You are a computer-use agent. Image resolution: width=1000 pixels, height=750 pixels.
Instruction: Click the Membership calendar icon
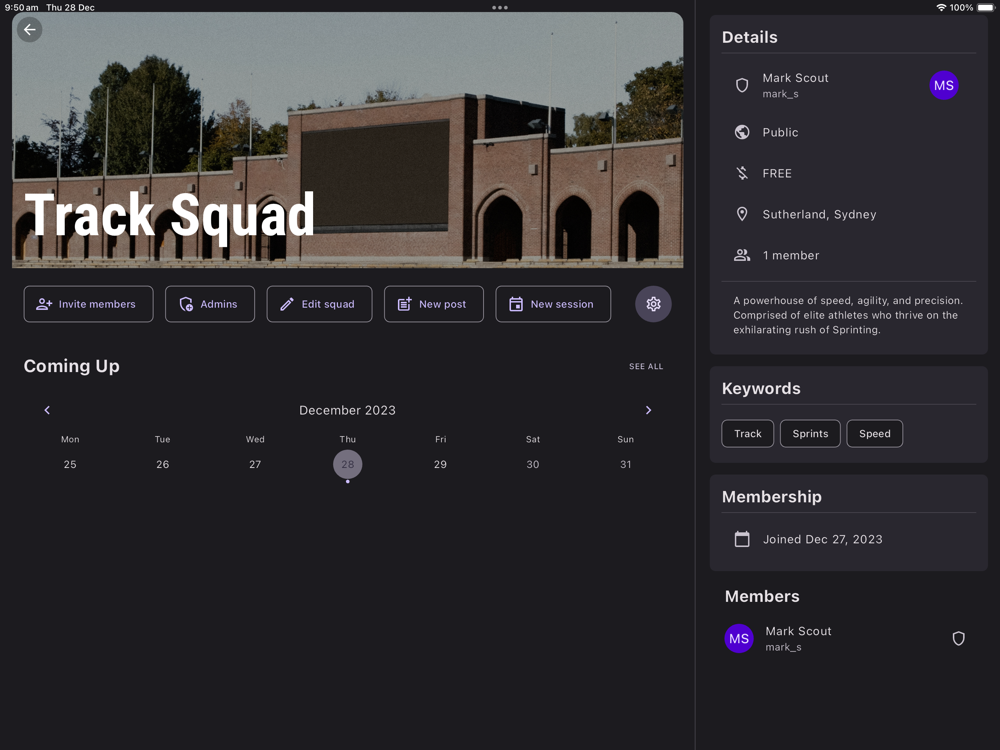tap(742, 539)
